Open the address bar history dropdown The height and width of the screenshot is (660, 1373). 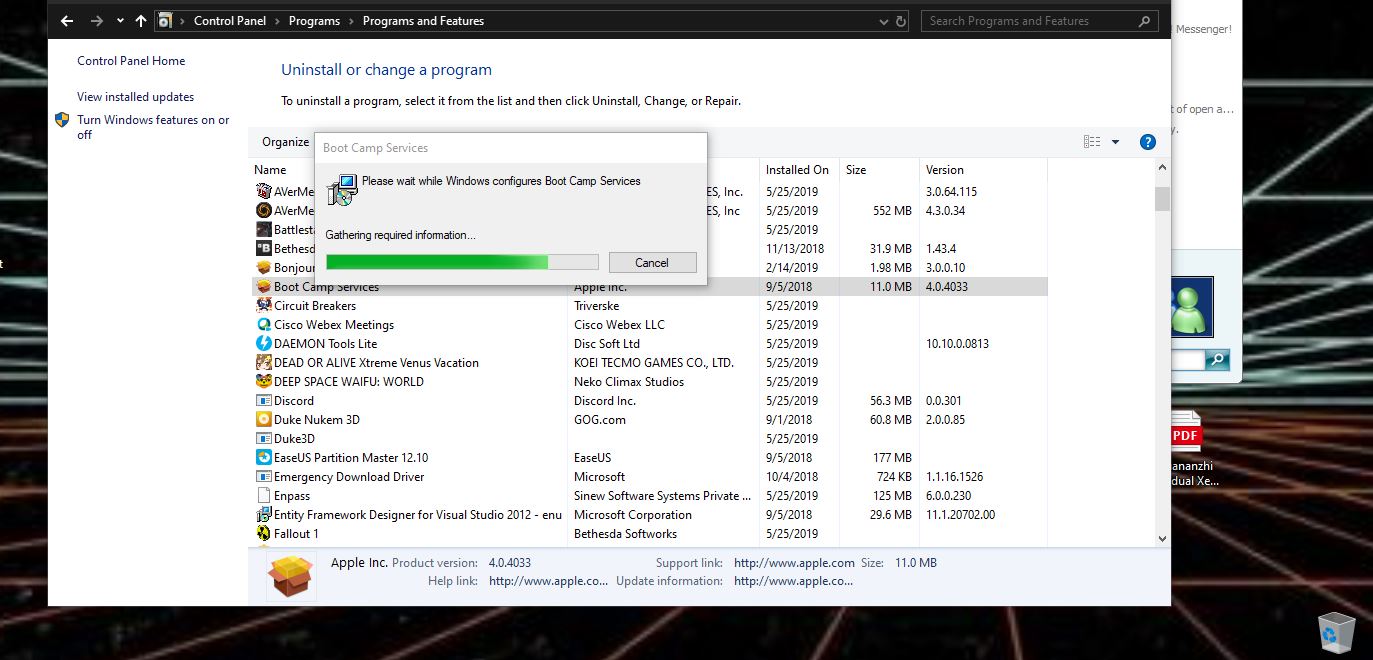click(883, 21)
